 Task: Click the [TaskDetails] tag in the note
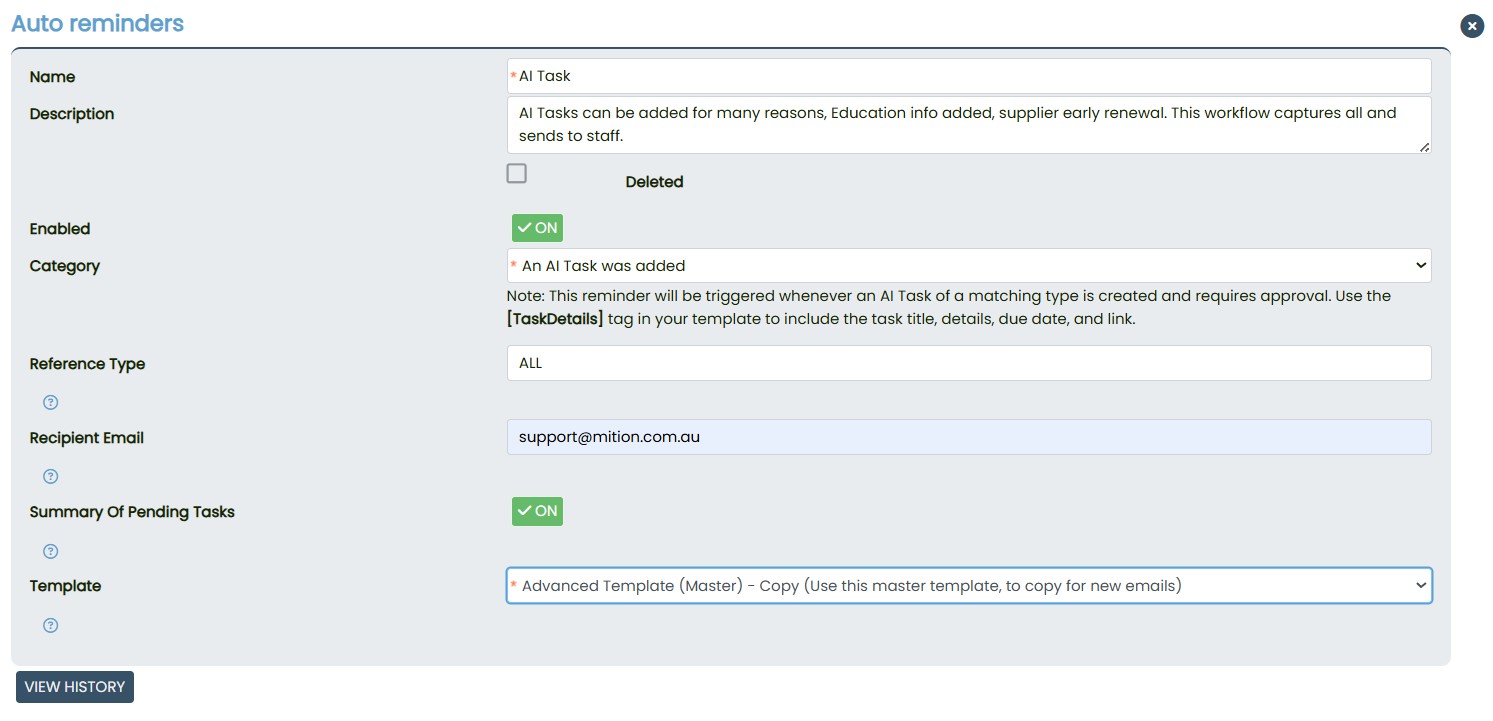pos(555,319)
